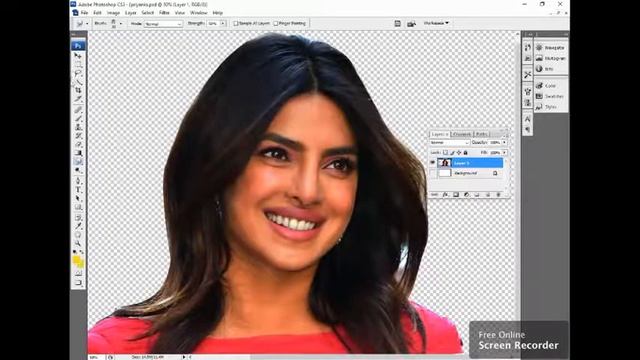This screenshot has width=640, height=360.
Task: Select the Pen tool
Action: pos(78,181)
